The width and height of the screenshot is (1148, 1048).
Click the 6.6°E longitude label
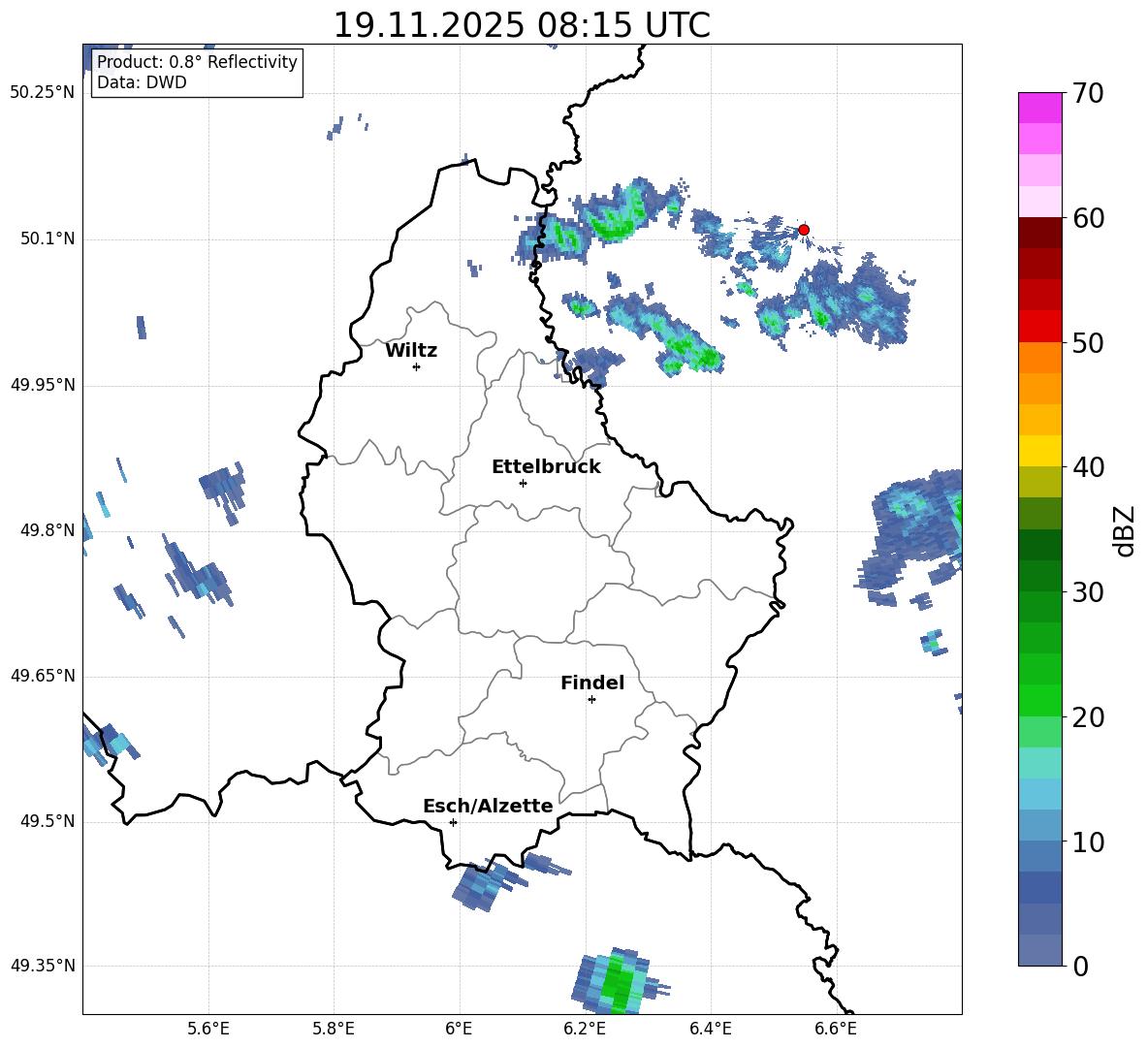tap(836, 1029)
